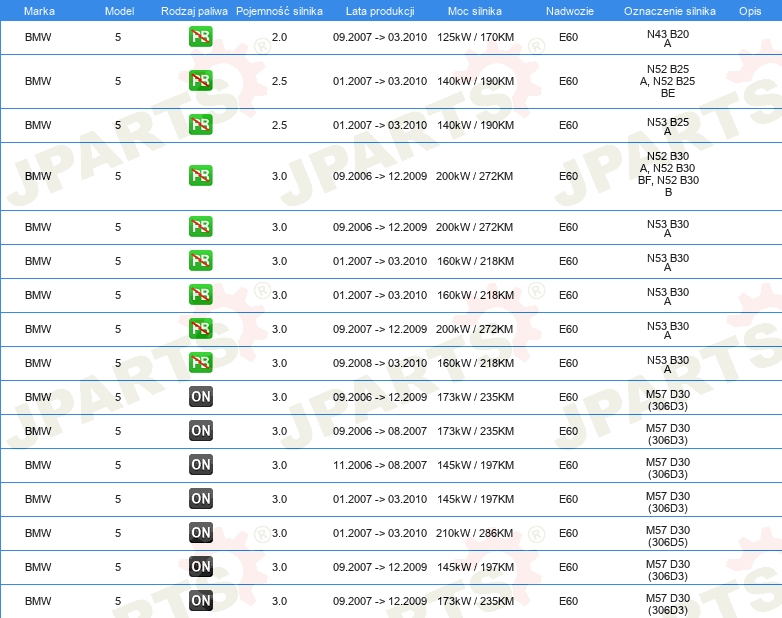Image resolution: width=782 pixels, height=618 pixels.
Task: Click E60 body cell in the 125kW row
Action: tap(568, 37)
